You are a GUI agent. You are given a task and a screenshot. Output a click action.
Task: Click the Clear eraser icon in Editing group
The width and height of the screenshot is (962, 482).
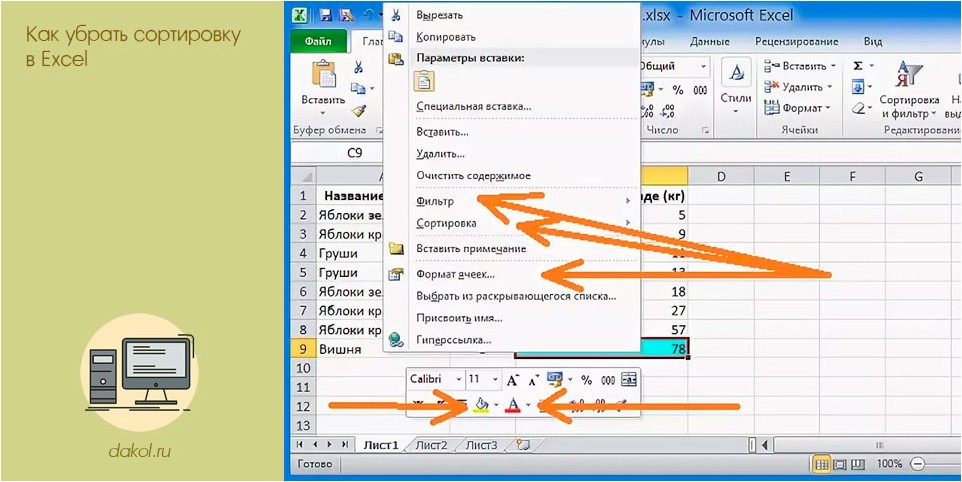point(858,108)
